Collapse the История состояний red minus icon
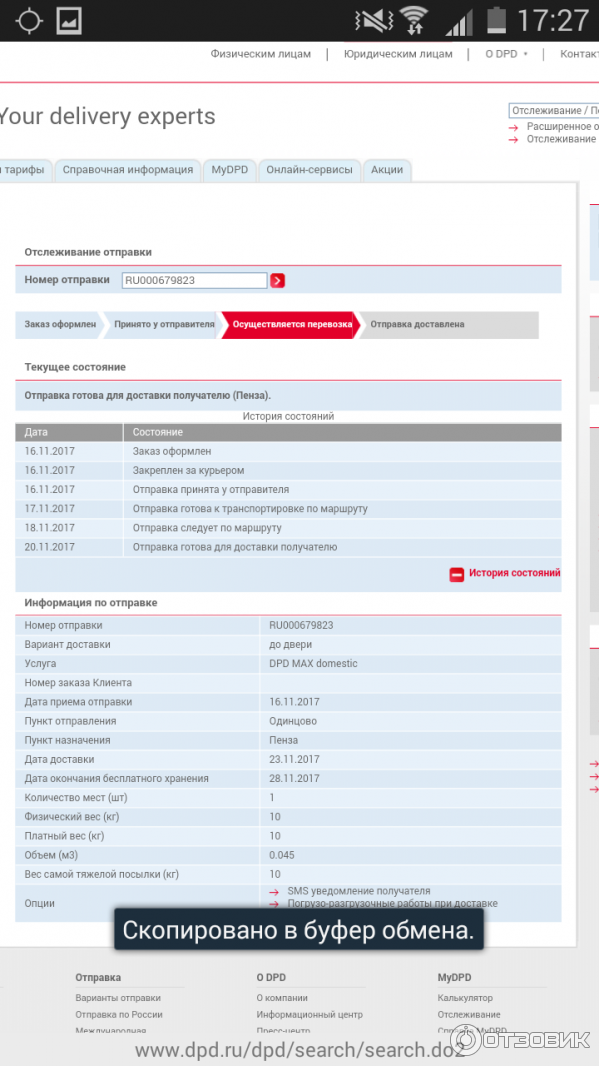The width and height of the screenshot is (600, 1066). pyautogui.click(x=457, y=574)
